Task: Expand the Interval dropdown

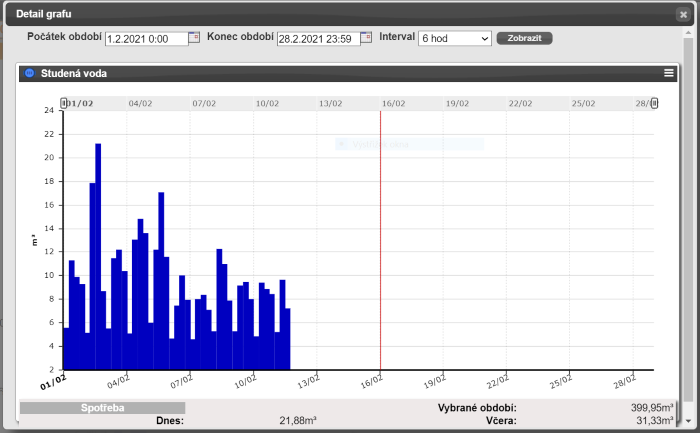Action: [455, 38]
